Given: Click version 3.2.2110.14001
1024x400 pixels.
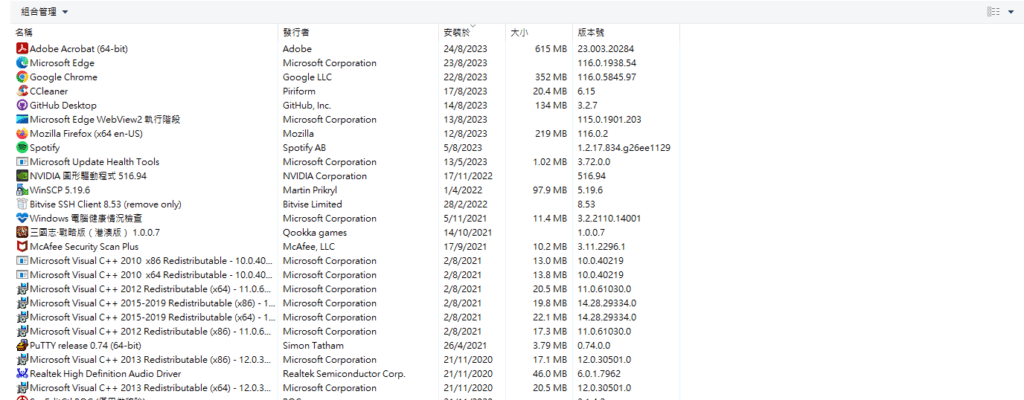Looking at the screenshot, I should coord(609,218).
